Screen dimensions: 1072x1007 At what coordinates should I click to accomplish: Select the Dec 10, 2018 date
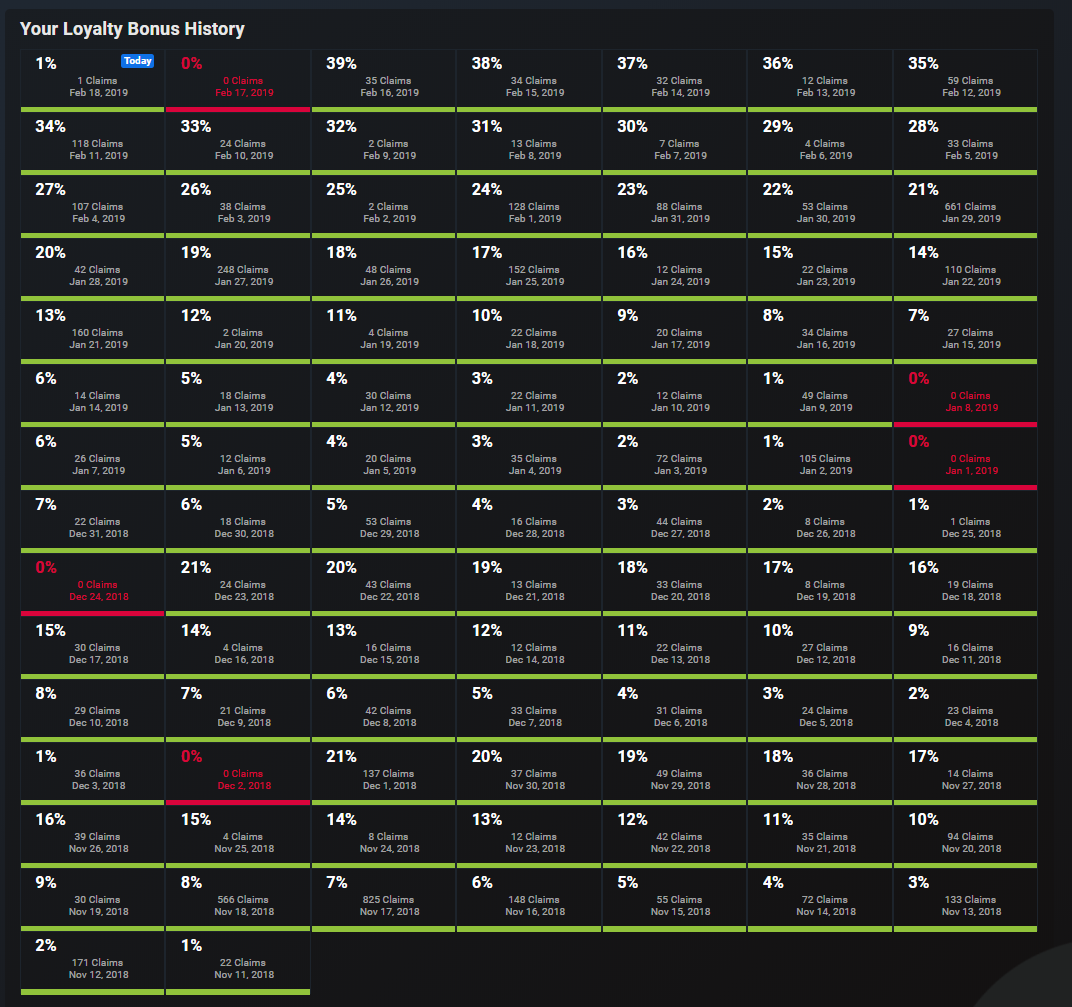[x=98, y=723]
